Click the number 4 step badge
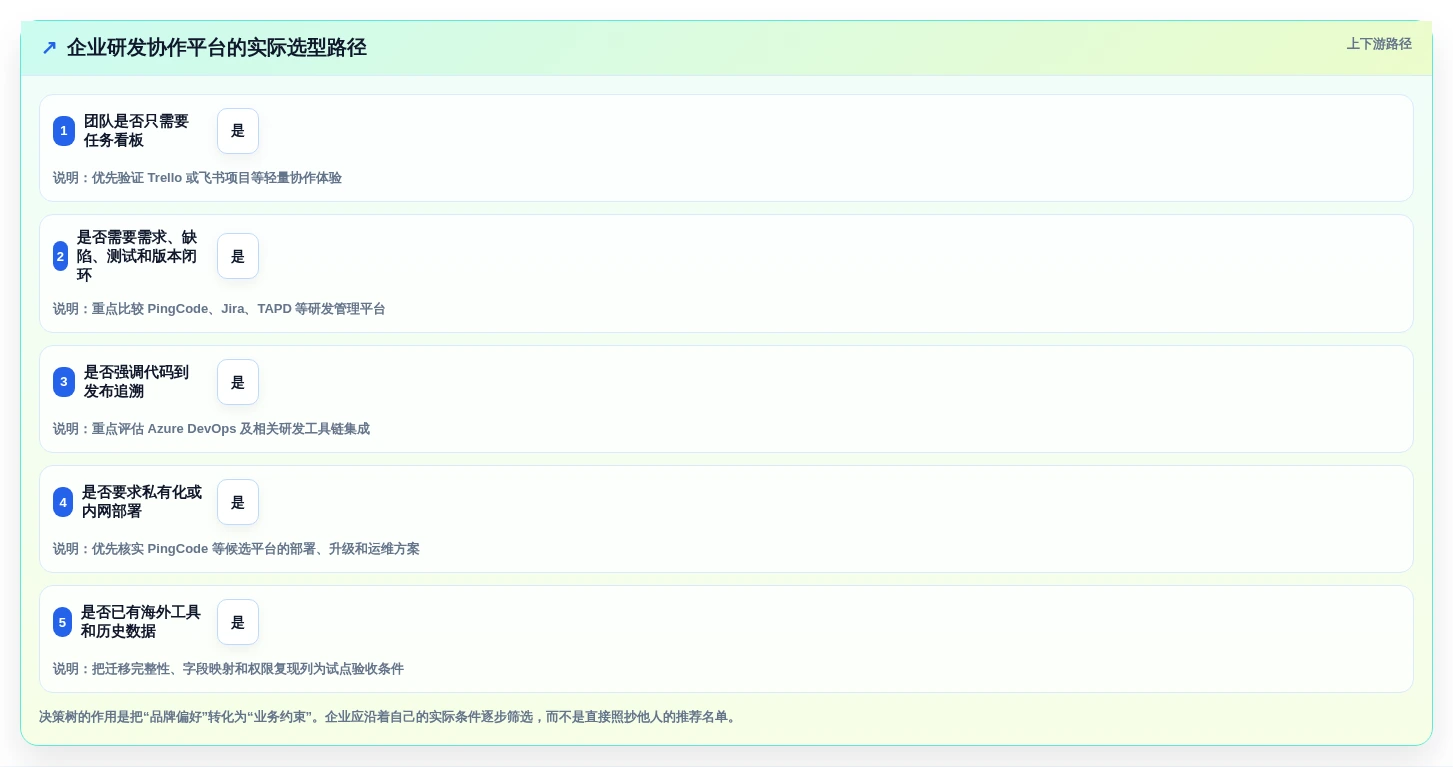1453x767 pixels. pos(63,502)
